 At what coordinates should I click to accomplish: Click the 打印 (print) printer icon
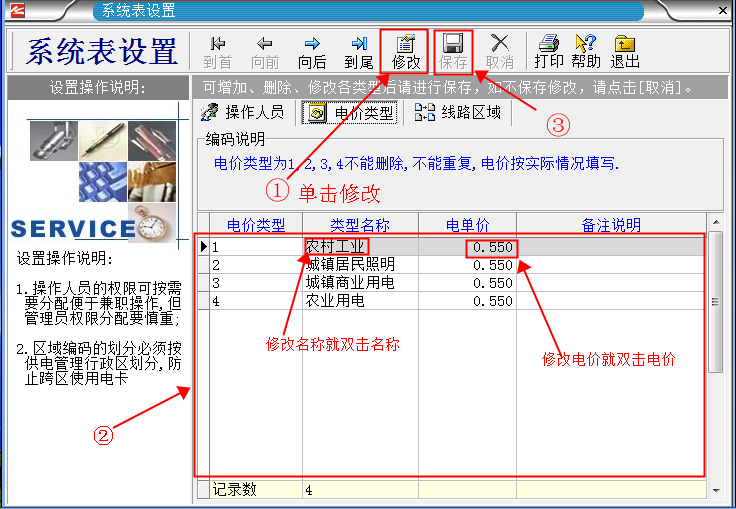point(548,51)
